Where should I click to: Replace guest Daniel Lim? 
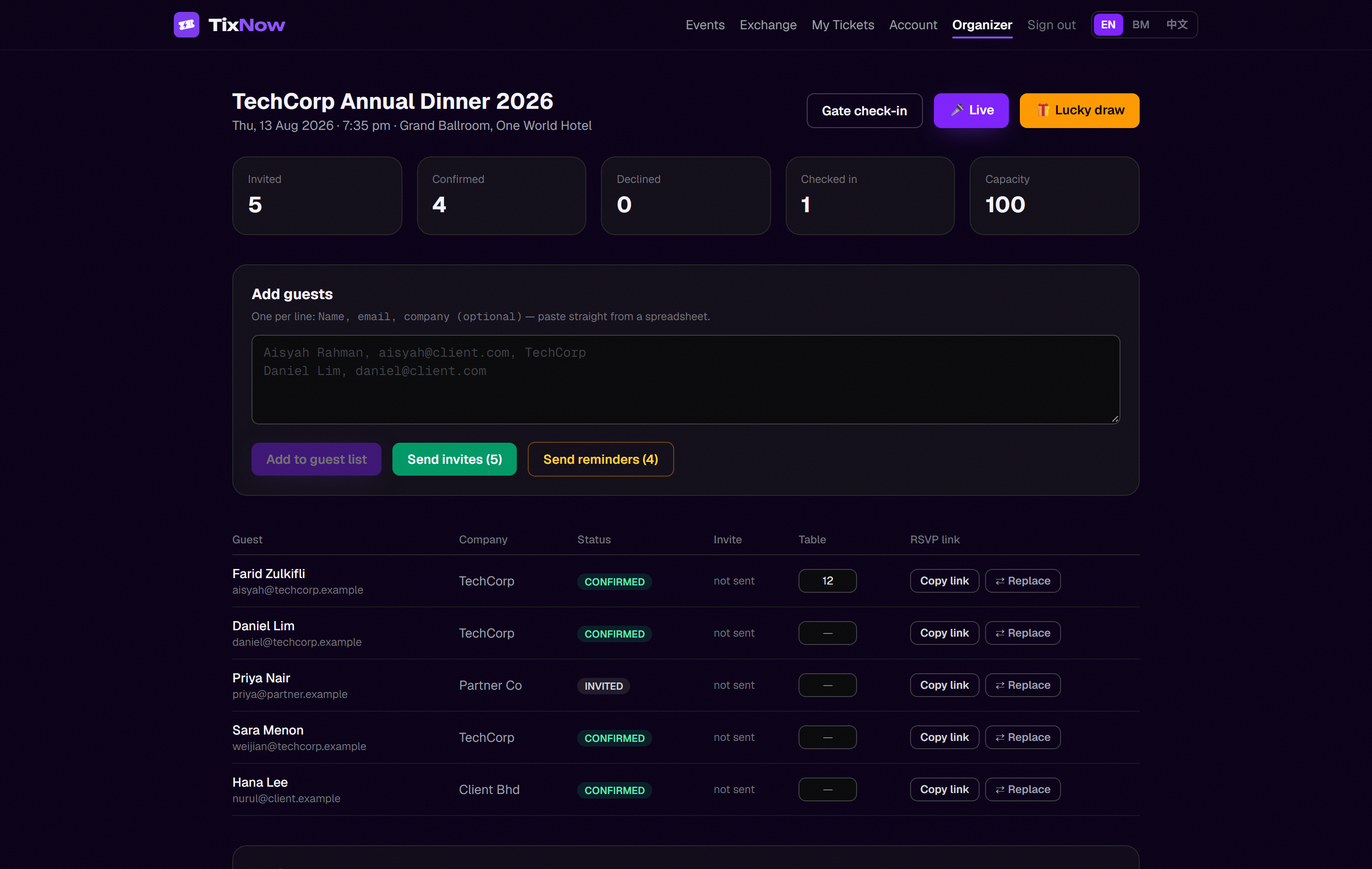pos(1023,633)
